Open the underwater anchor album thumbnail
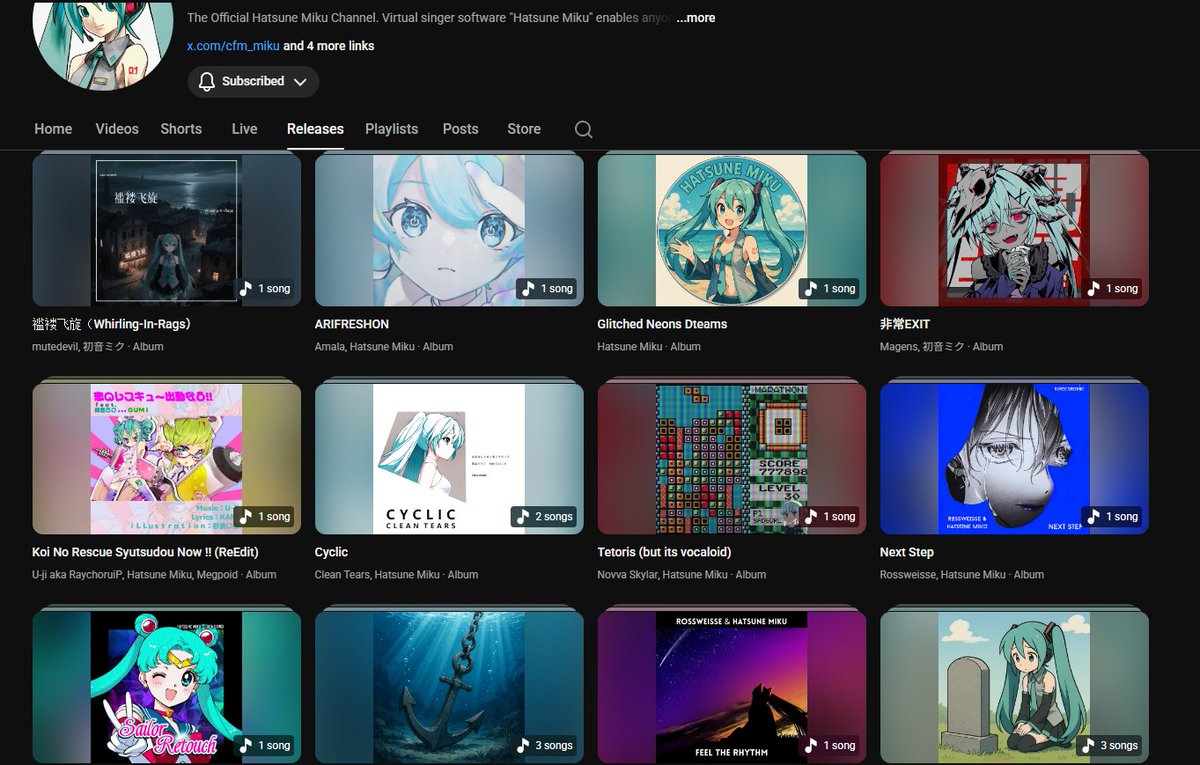This screenshot has width=1200, height=765. 449,687
